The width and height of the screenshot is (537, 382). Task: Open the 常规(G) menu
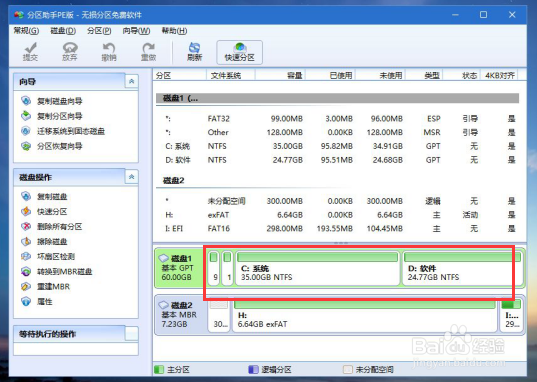(x=26, y=31)
